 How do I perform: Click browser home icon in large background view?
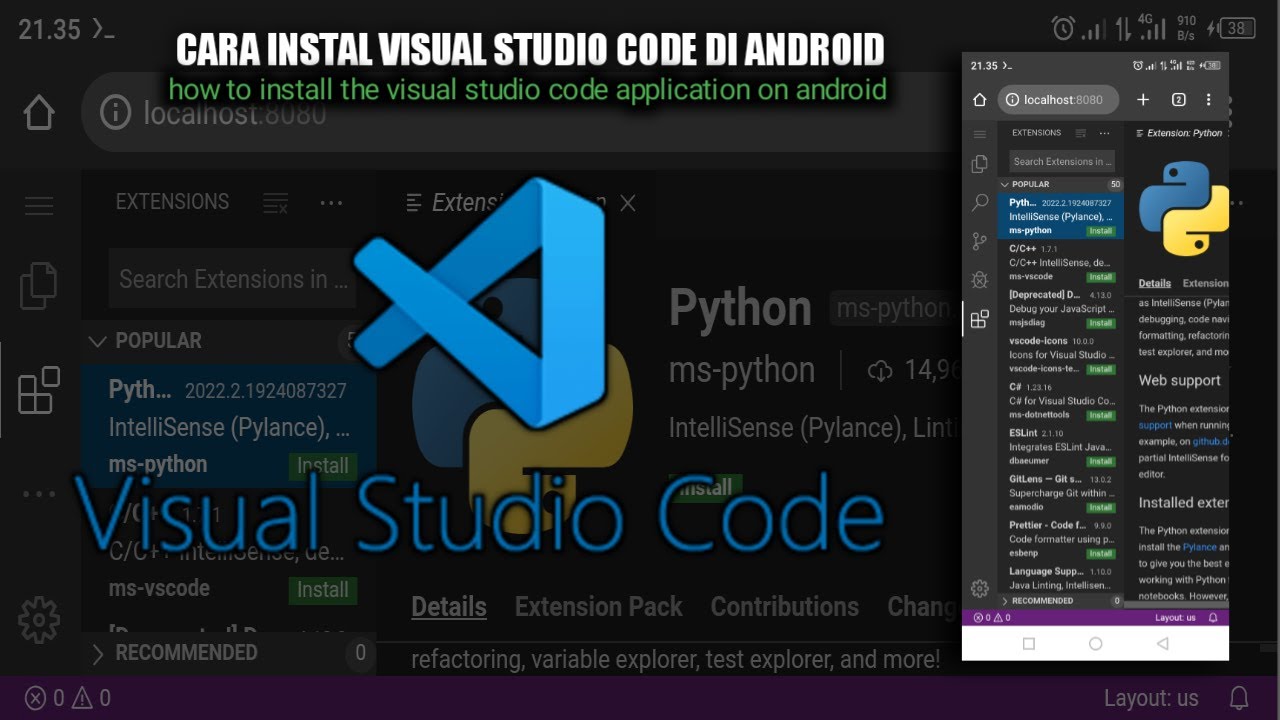click(39, 112)
